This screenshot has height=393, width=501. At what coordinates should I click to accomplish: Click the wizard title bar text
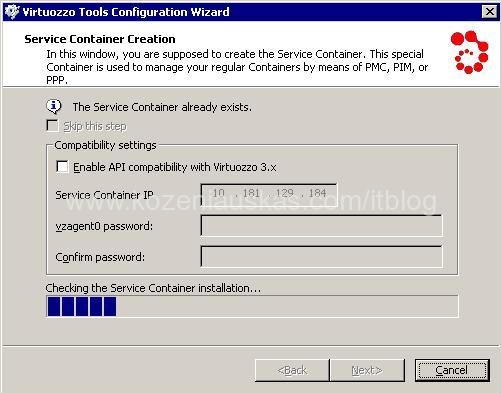(x=126, y=12)
